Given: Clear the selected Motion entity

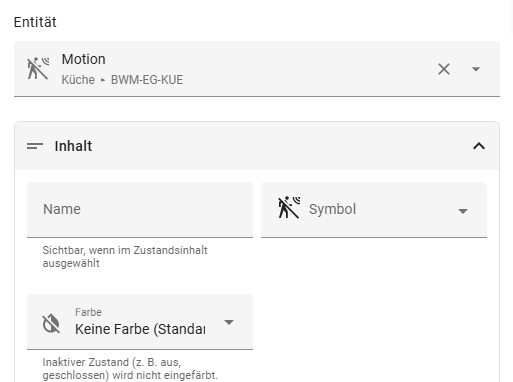Looking at the screenshot, I should (444, 69).
